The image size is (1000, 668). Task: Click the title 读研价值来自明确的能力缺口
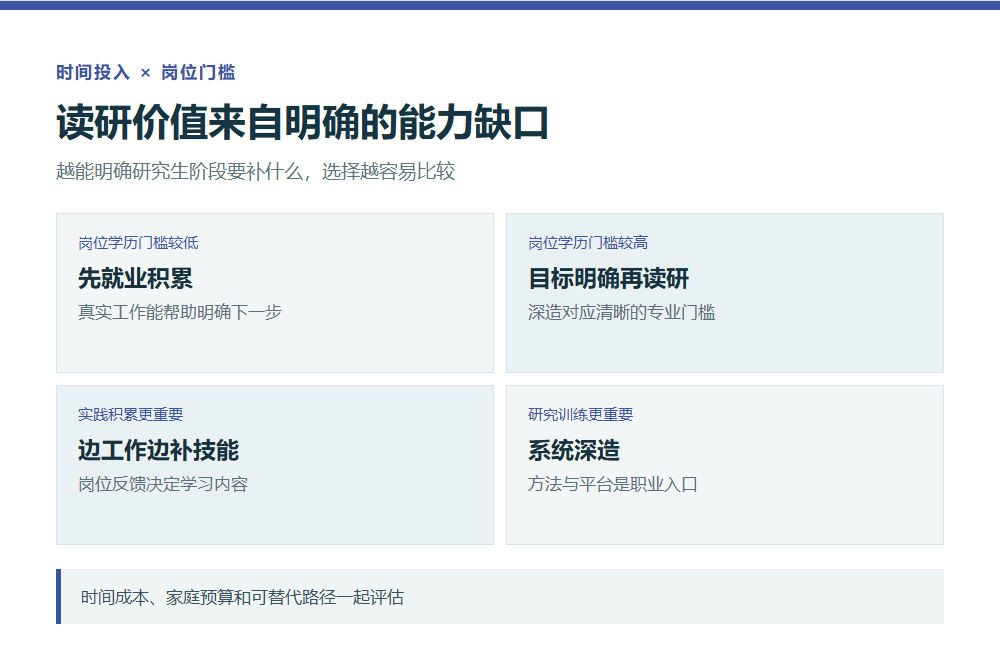point(302,122)
